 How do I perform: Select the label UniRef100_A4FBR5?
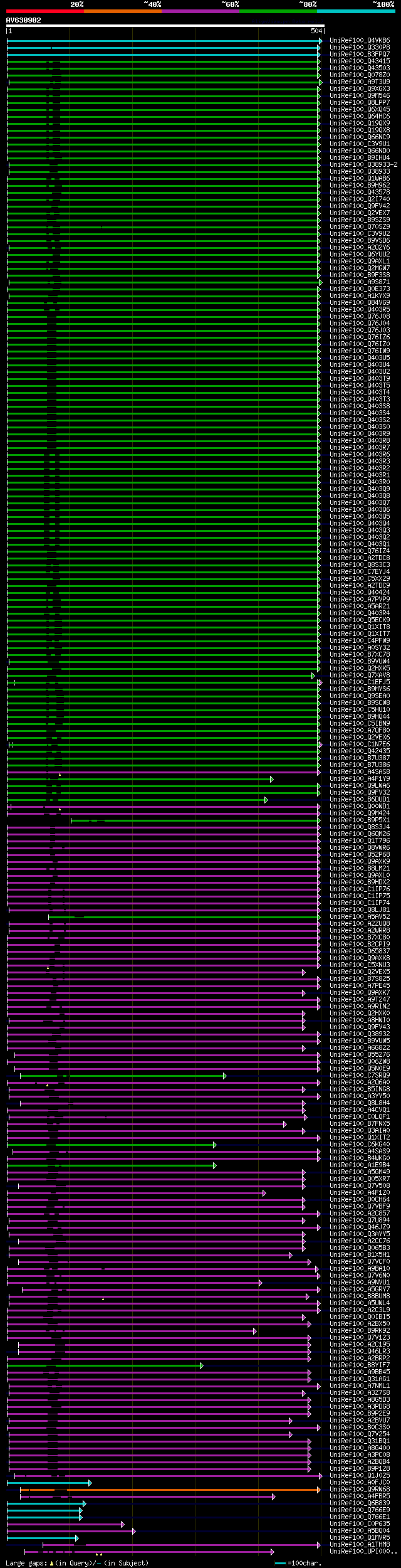pos(360,1496)
